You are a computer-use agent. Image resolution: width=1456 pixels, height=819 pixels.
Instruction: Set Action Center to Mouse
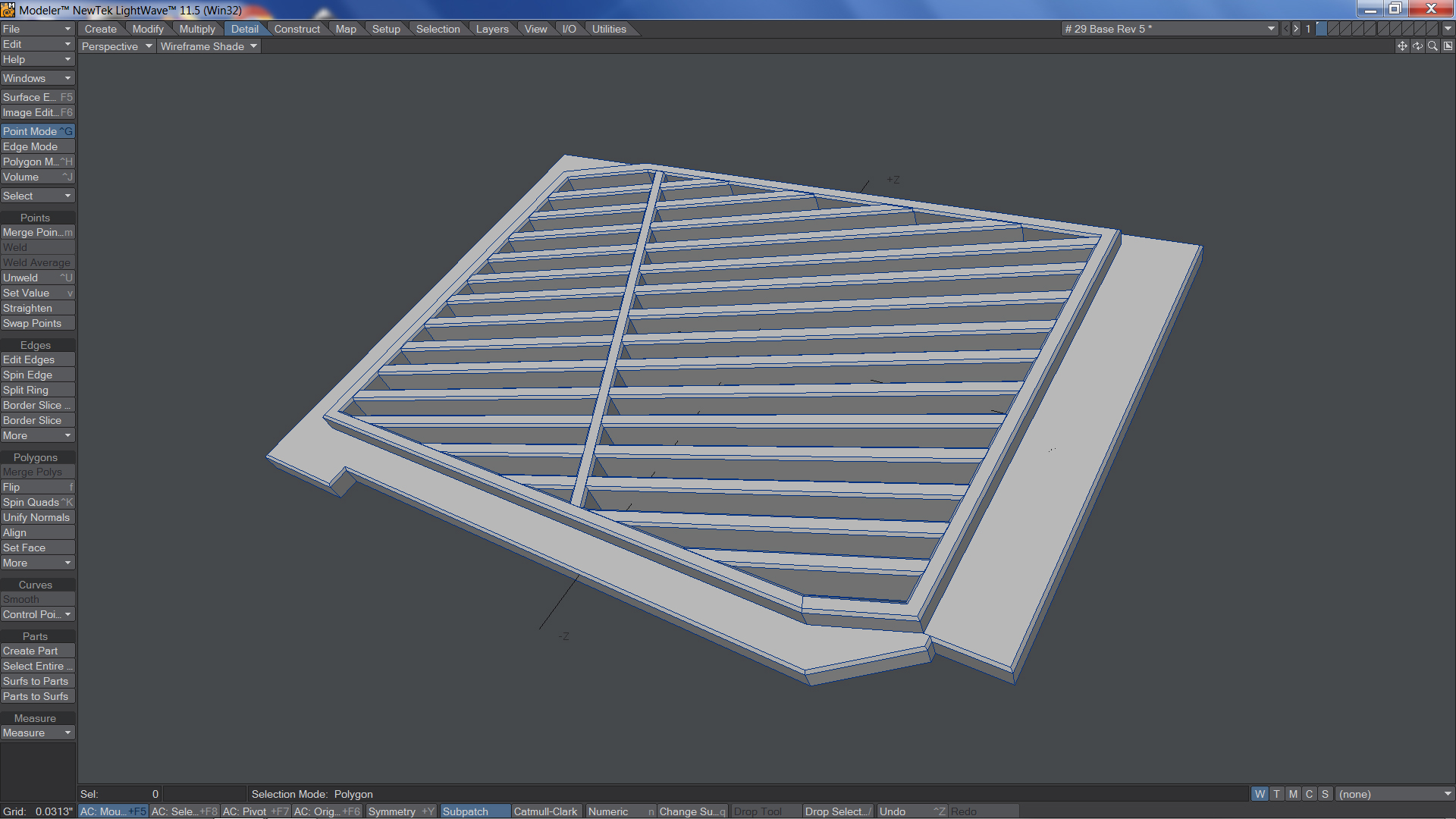pos(113,811)
